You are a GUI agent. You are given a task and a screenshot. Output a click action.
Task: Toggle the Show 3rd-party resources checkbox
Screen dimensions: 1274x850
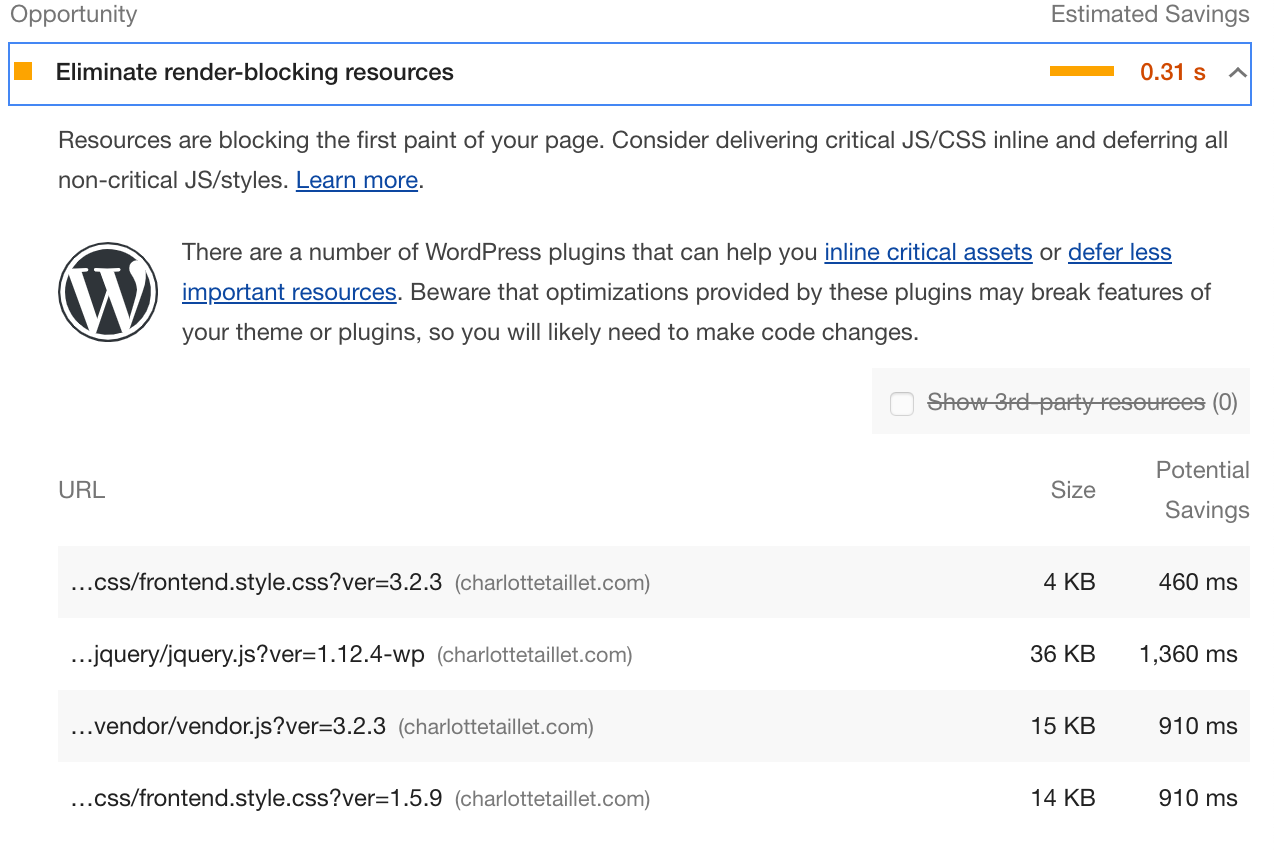point(902,403)
